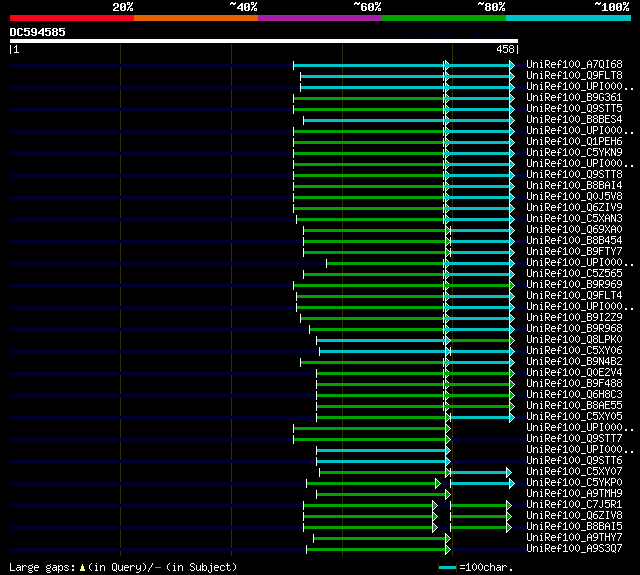Select the DC594585 query name
The image size is (640, 575).
(x=38, y=32)
